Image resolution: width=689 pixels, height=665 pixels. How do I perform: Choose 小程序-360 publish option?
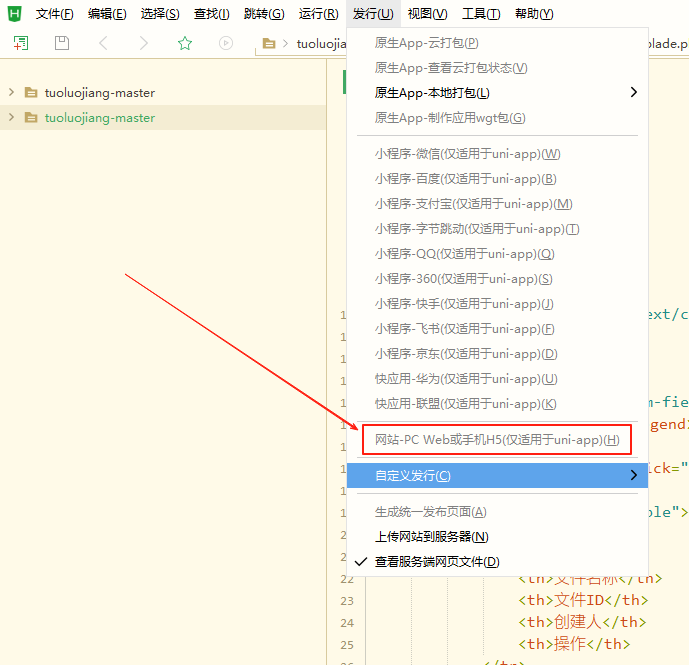(497, 279)
